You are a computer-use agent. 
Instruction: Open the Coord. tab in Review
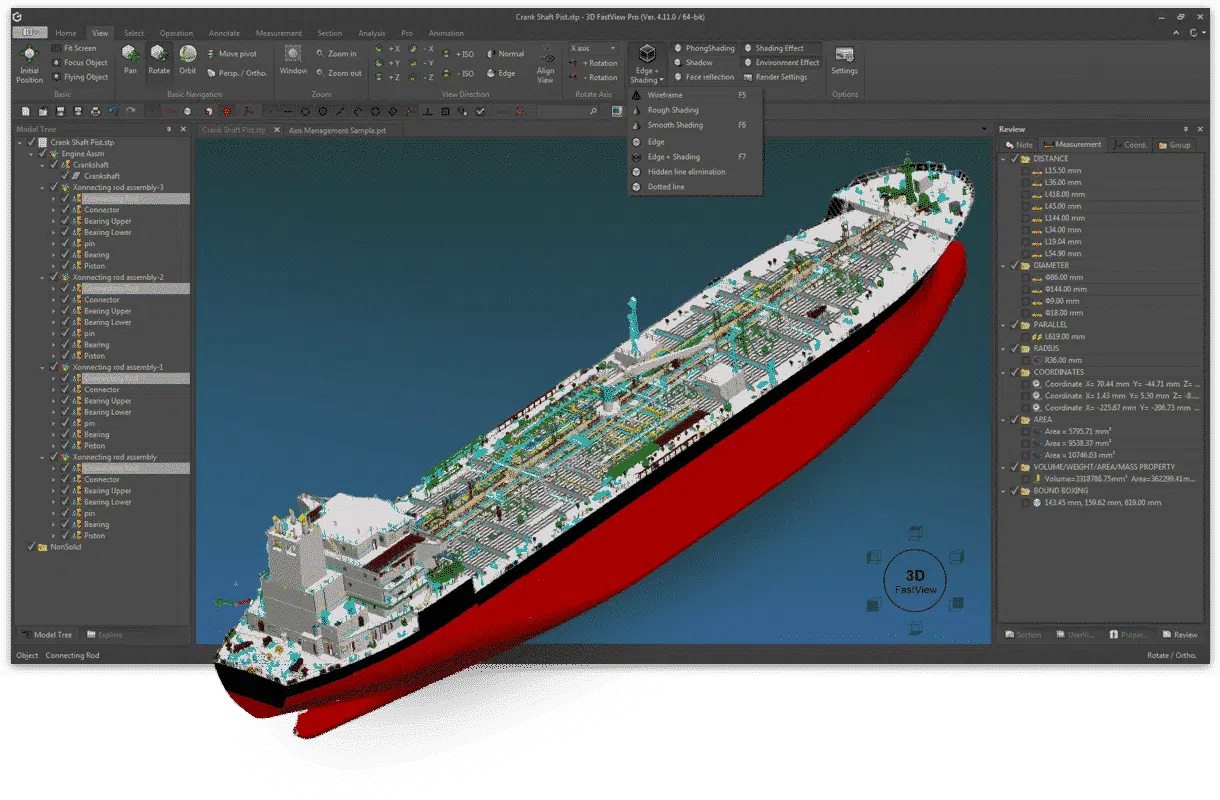click(1130, 145)
